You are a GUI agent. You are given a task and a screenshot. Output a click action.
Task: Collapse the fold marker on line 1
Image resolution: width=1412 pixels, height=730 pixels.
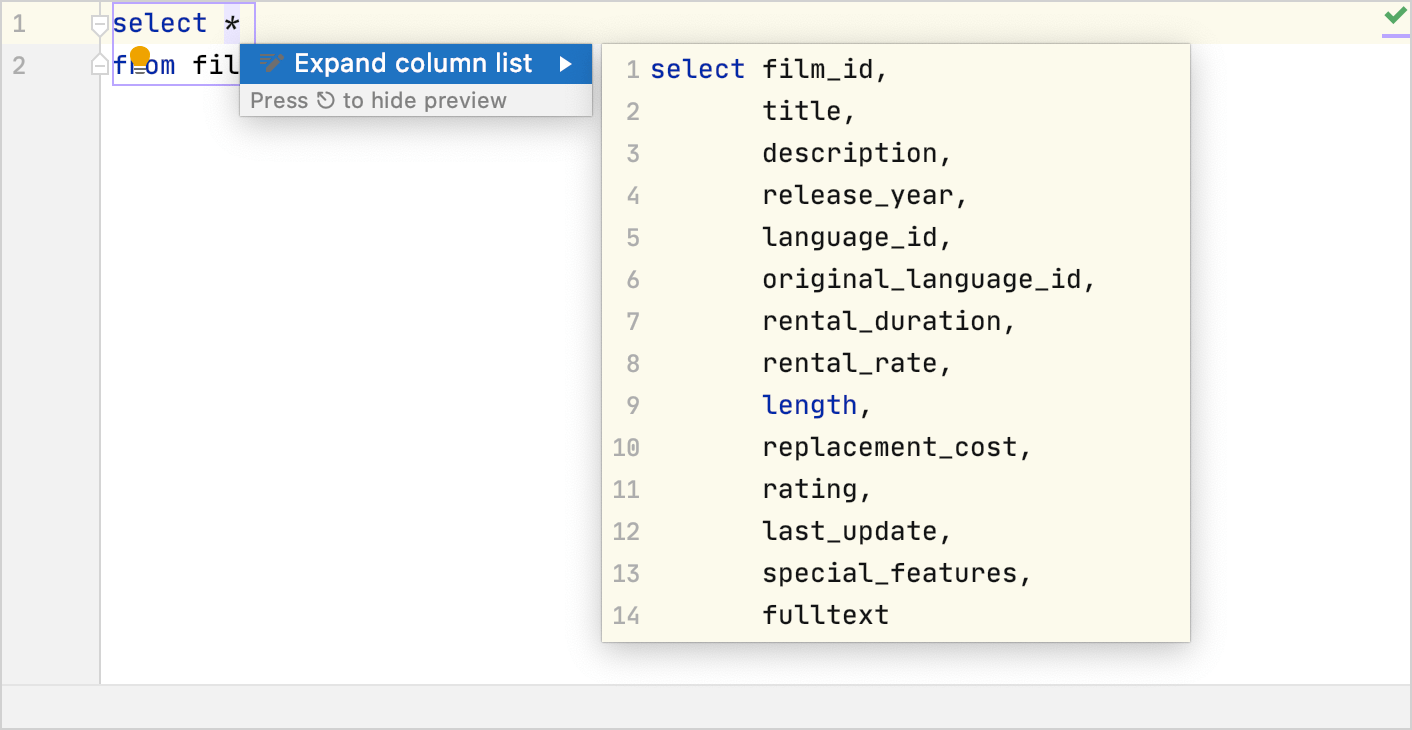(x=99, y=23)
